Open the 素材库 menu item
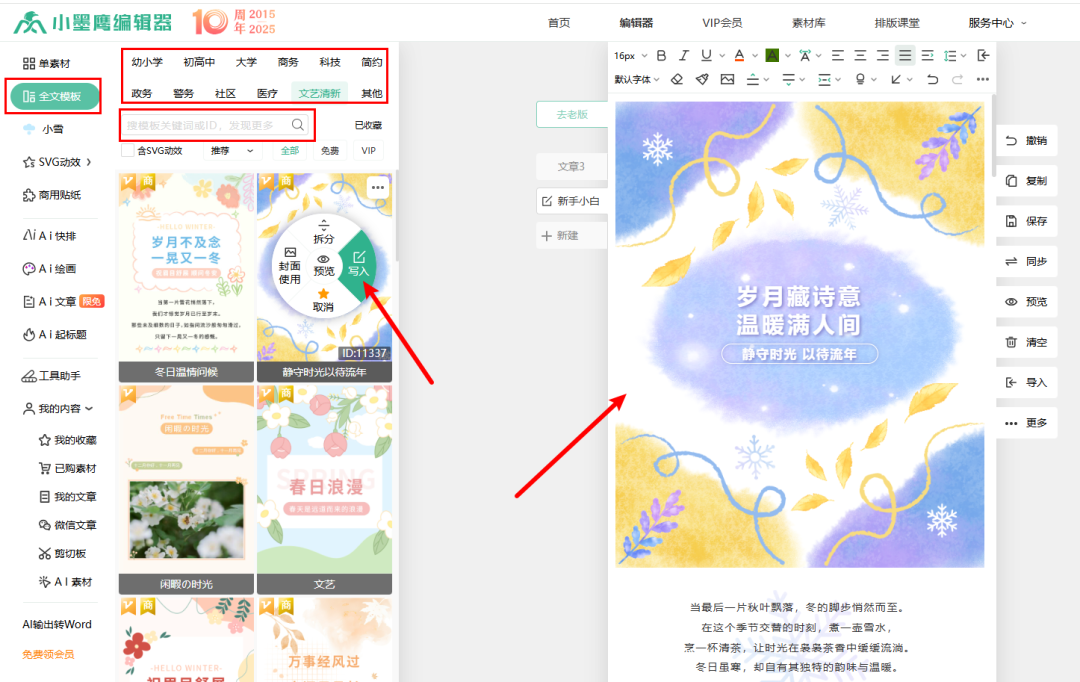The height and width of the screenshot is (682, 1080). point(808,22)
